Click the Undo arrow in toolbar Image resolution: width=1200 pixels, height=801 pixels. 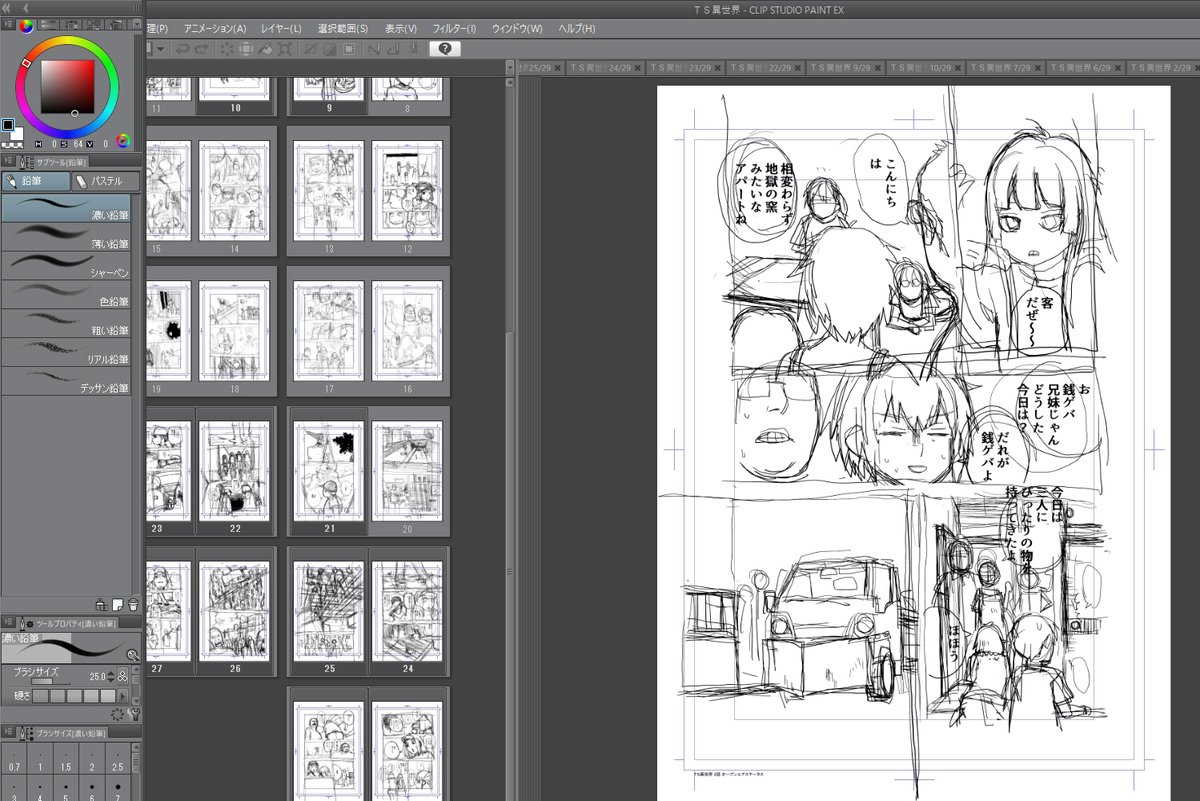pyautogui.click(x=183, y=49)
